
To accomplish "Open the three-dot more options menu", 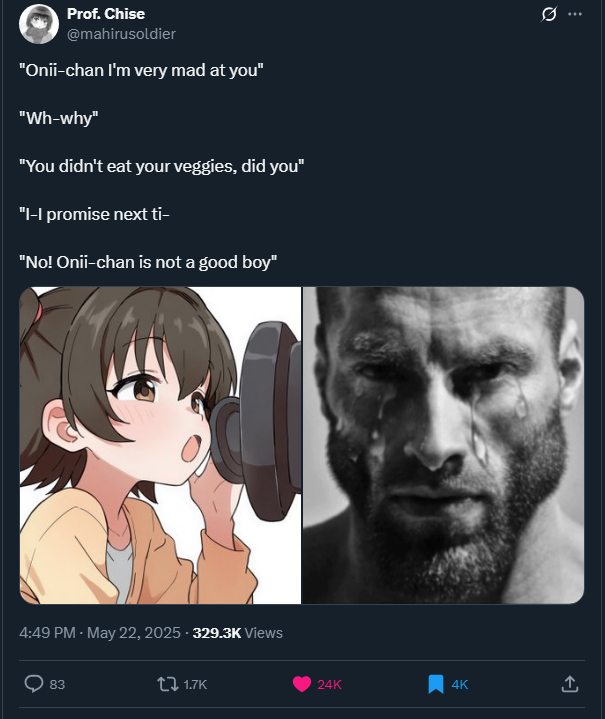I will [575, 14].
